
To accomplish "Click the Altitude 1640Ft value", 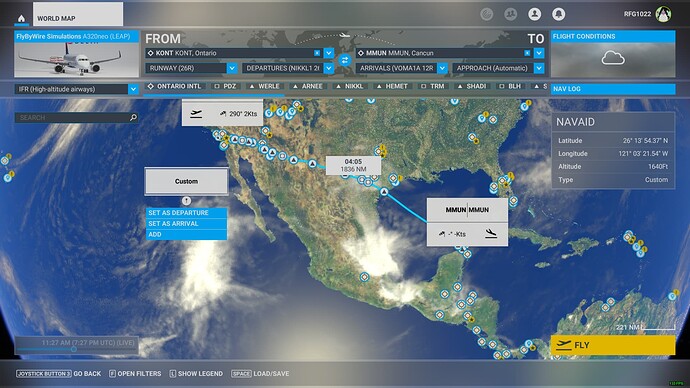I will point(658,166).
